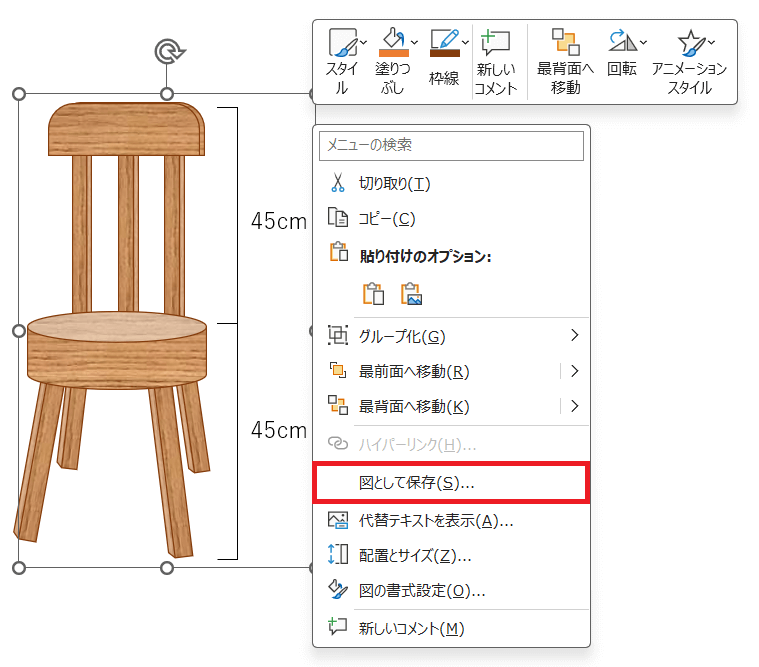Expand グループ化 submenu arrow

click(x=575, y=335)
